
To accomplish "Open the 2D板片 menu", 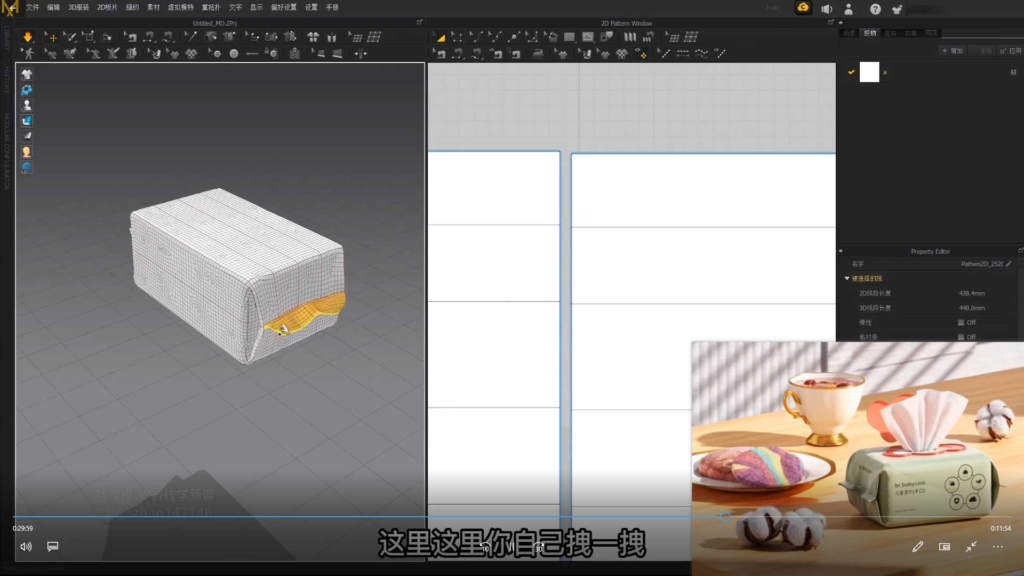I will tap(106, 7).
